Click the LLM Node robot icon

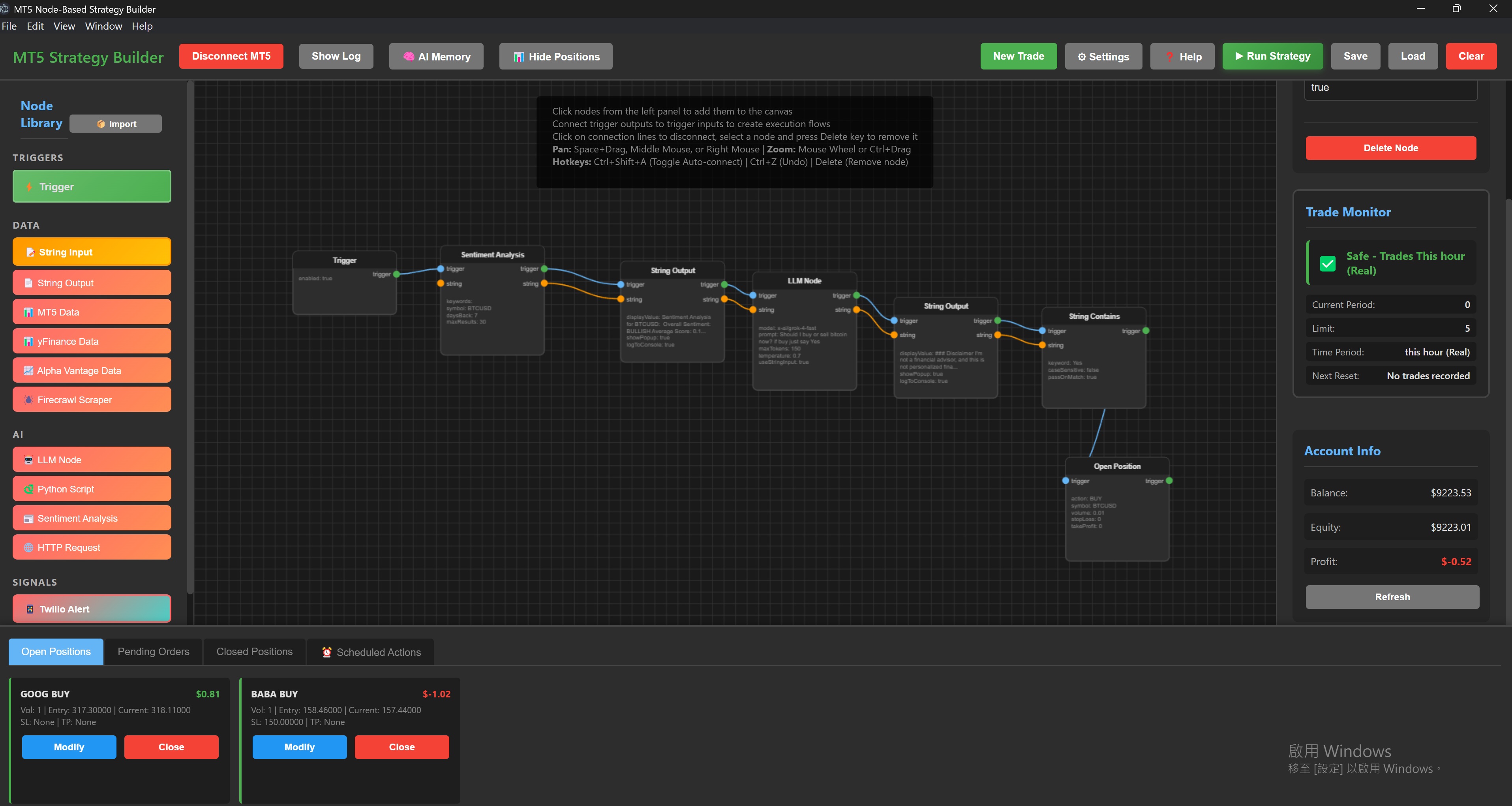pyautogui.click(x=28, y=460)
